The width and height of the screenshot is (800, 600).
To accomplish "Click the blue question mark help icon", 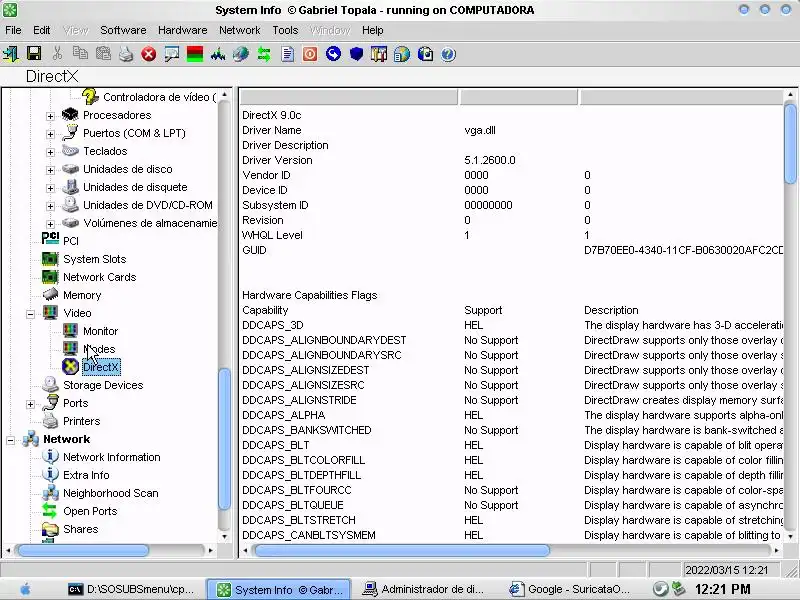I will [x=448, y=54].
